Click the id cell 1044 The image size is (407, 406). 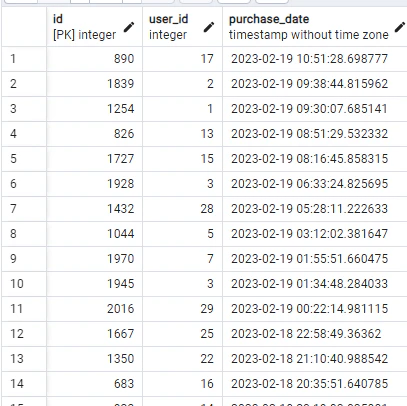[94, 234]
